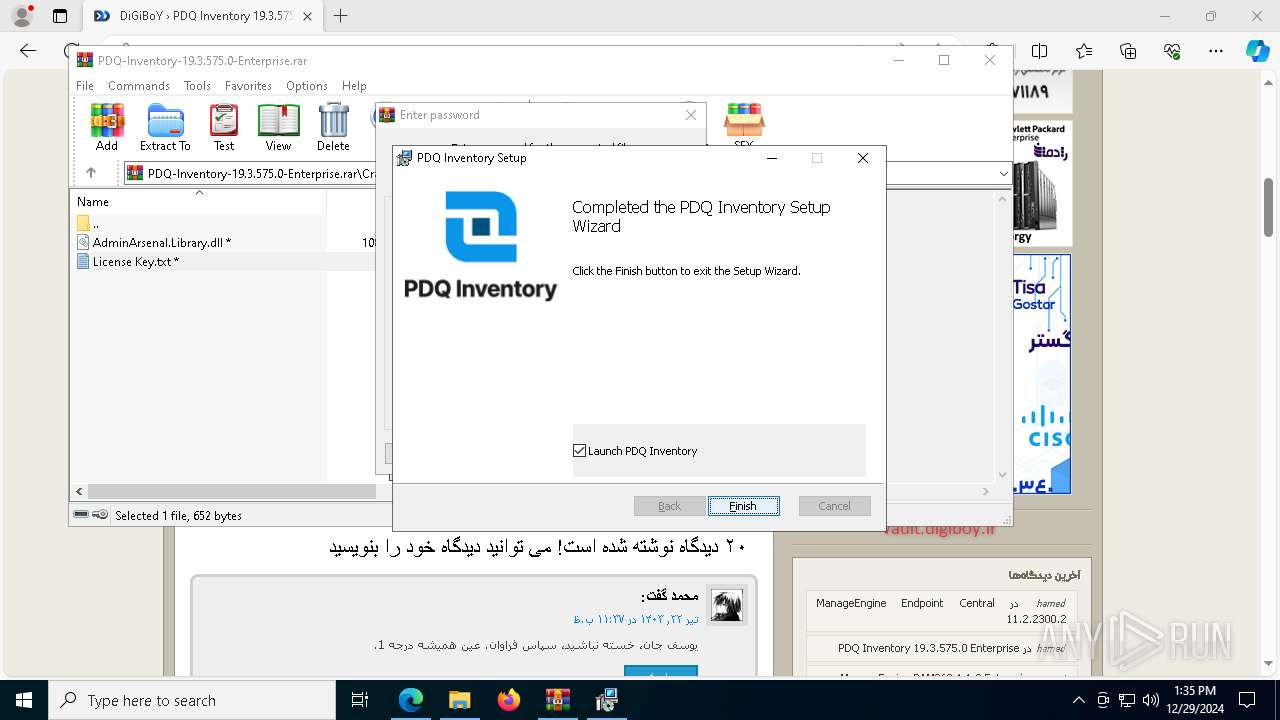Close the Enter password dialog

tap(690, 115)
